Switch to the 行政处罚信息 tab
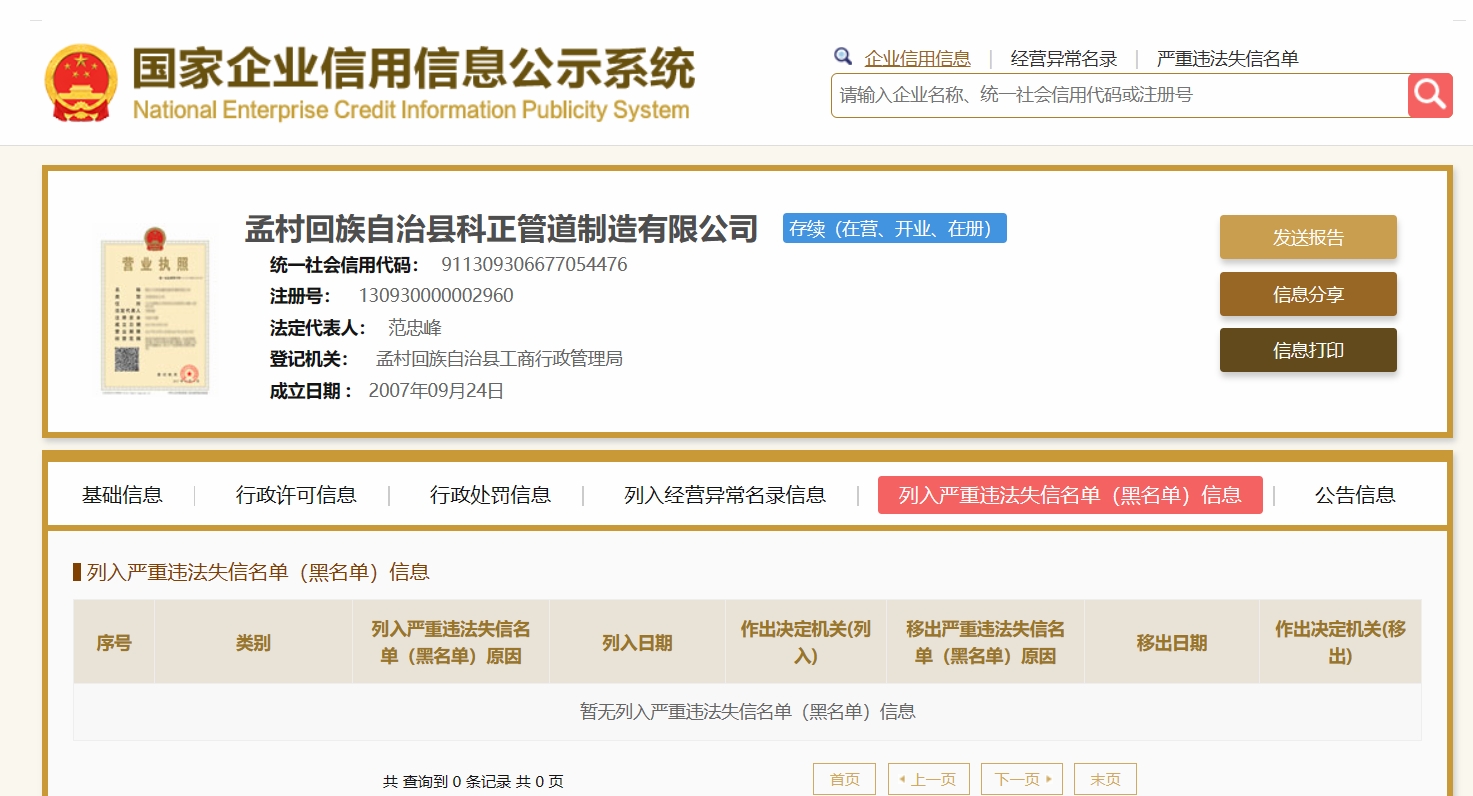Screen dimensions: 1473x796 pos(490,495)
